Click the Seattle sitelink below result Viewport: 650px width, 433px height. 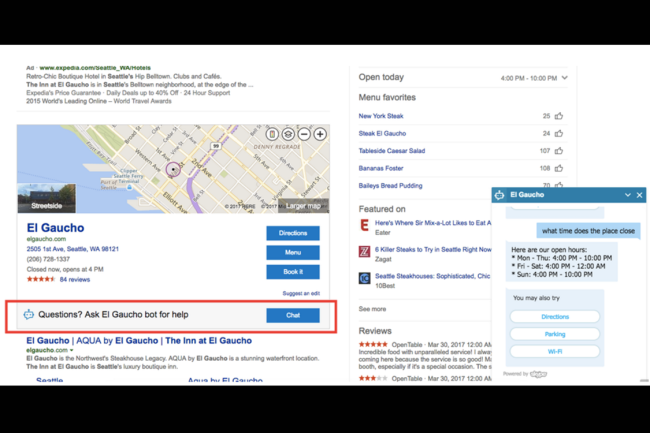tap(49, 380)
